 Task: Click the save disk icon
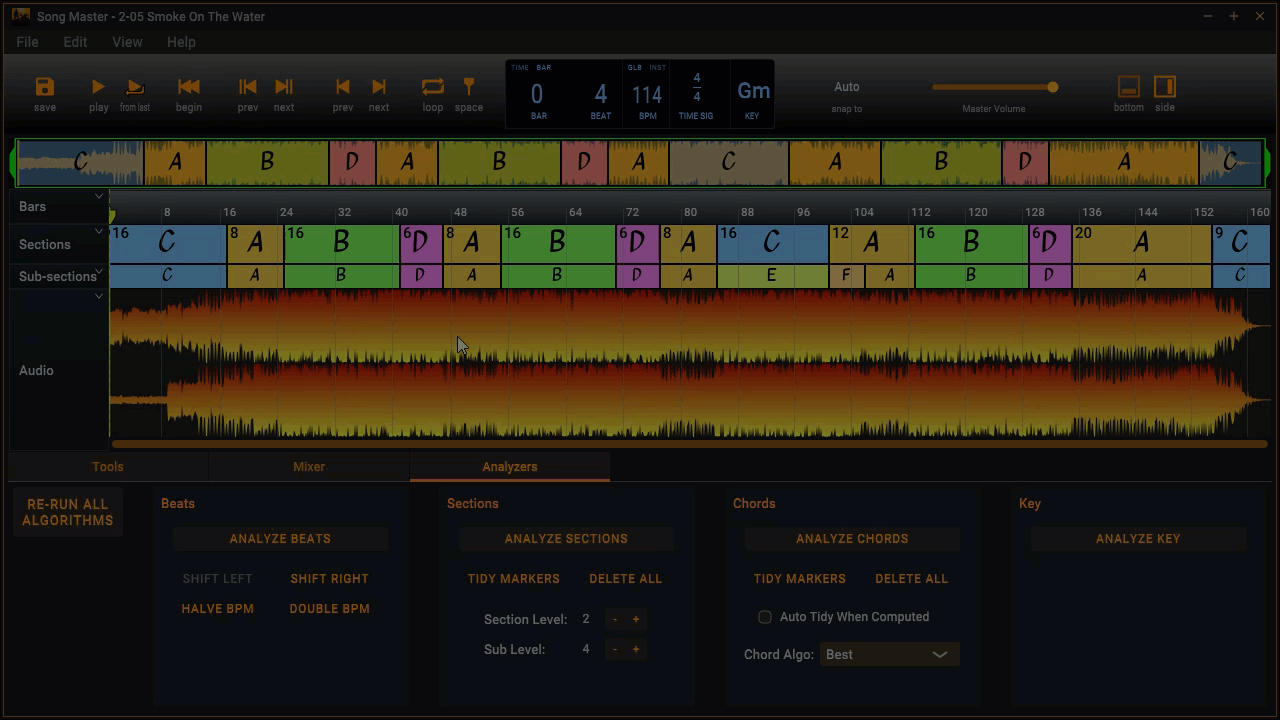[44, 88]
